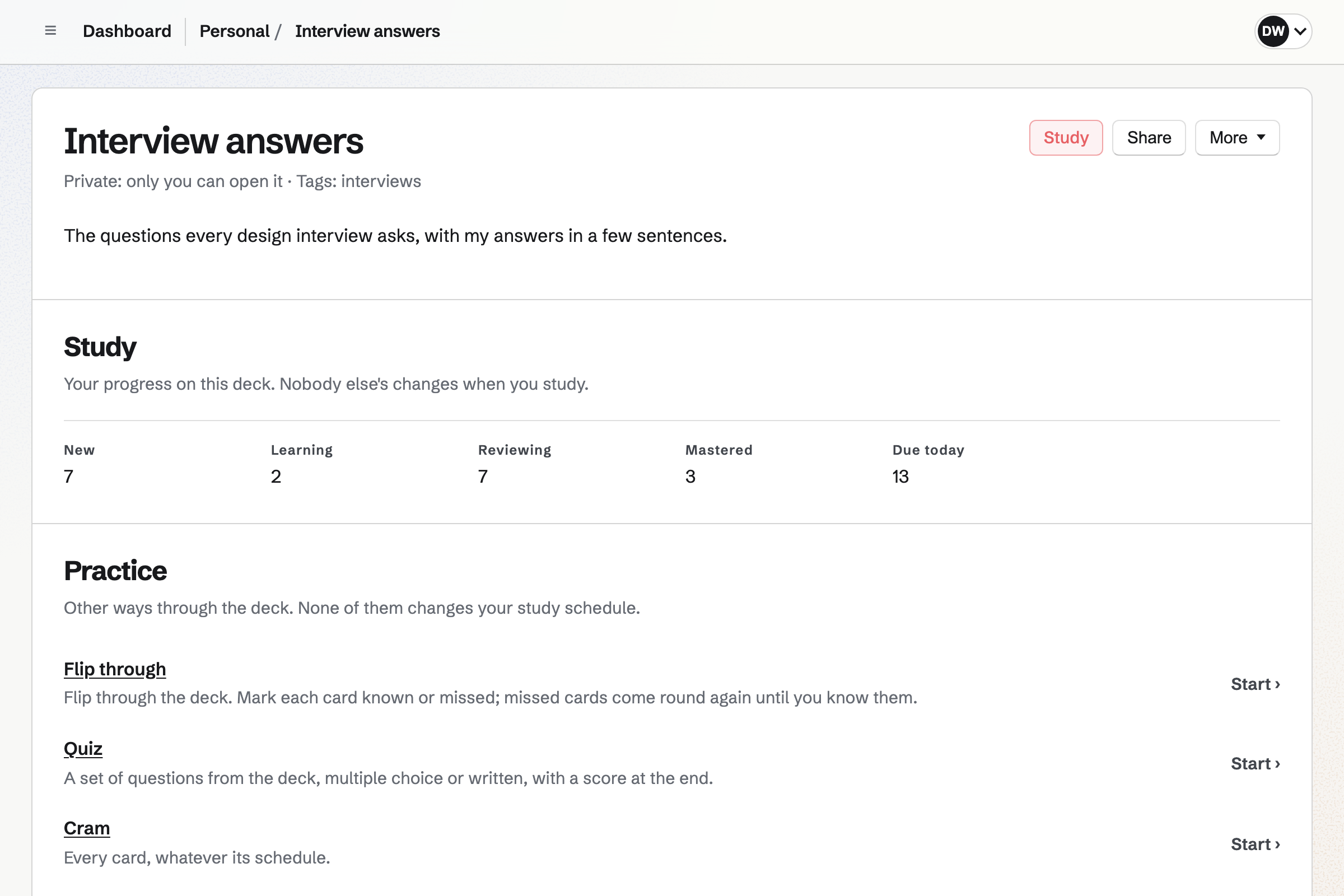Click the Interview answers page title

(x=214, y=141)
